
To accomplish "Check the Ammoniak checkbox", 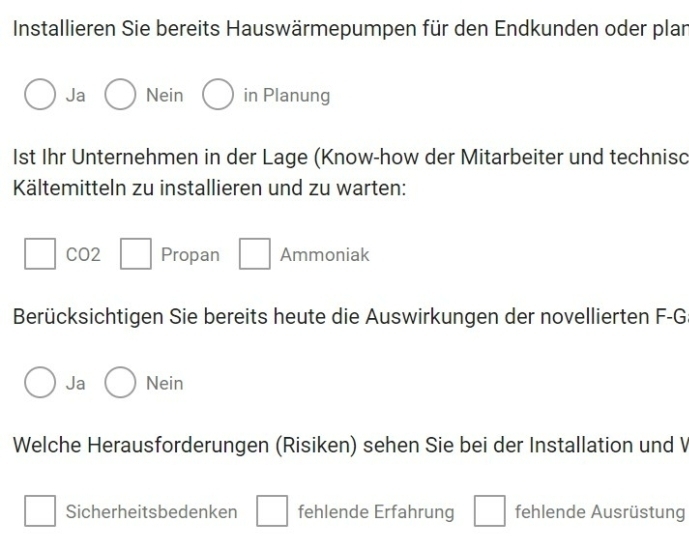I will coord(254,255).
